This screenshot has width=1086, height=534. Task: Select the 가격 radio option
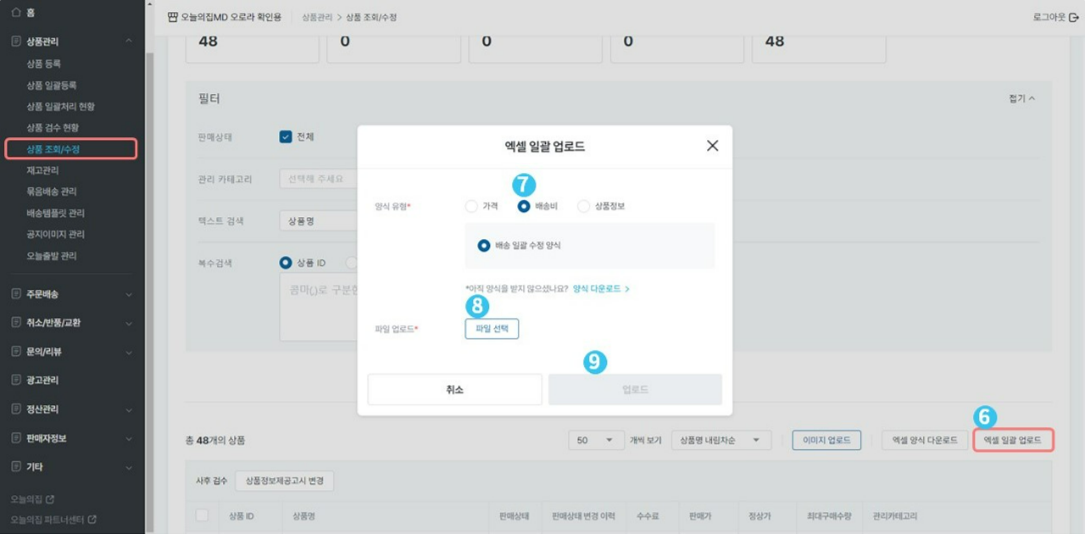coord(471,206)
